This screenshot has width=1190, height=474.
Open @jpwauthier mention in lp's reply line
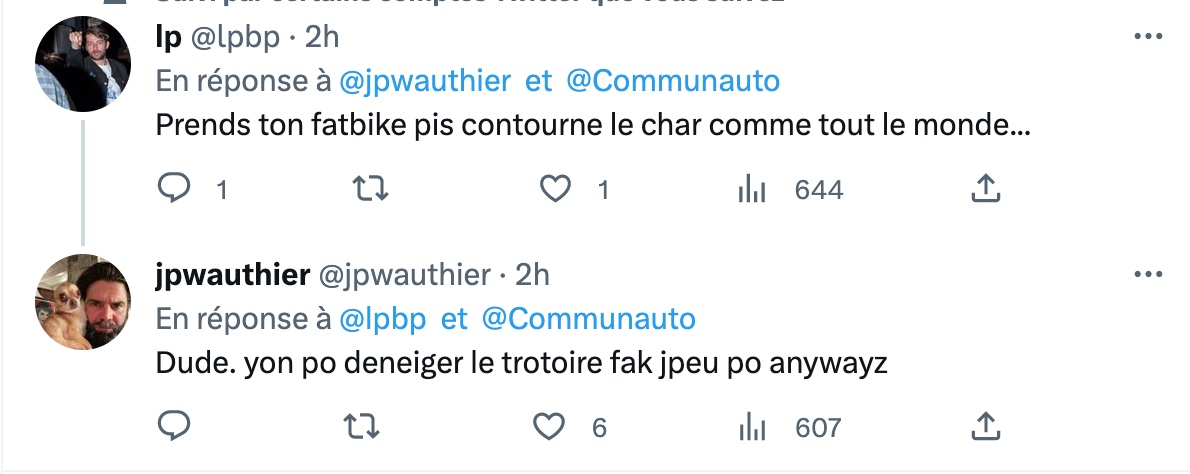425,81
